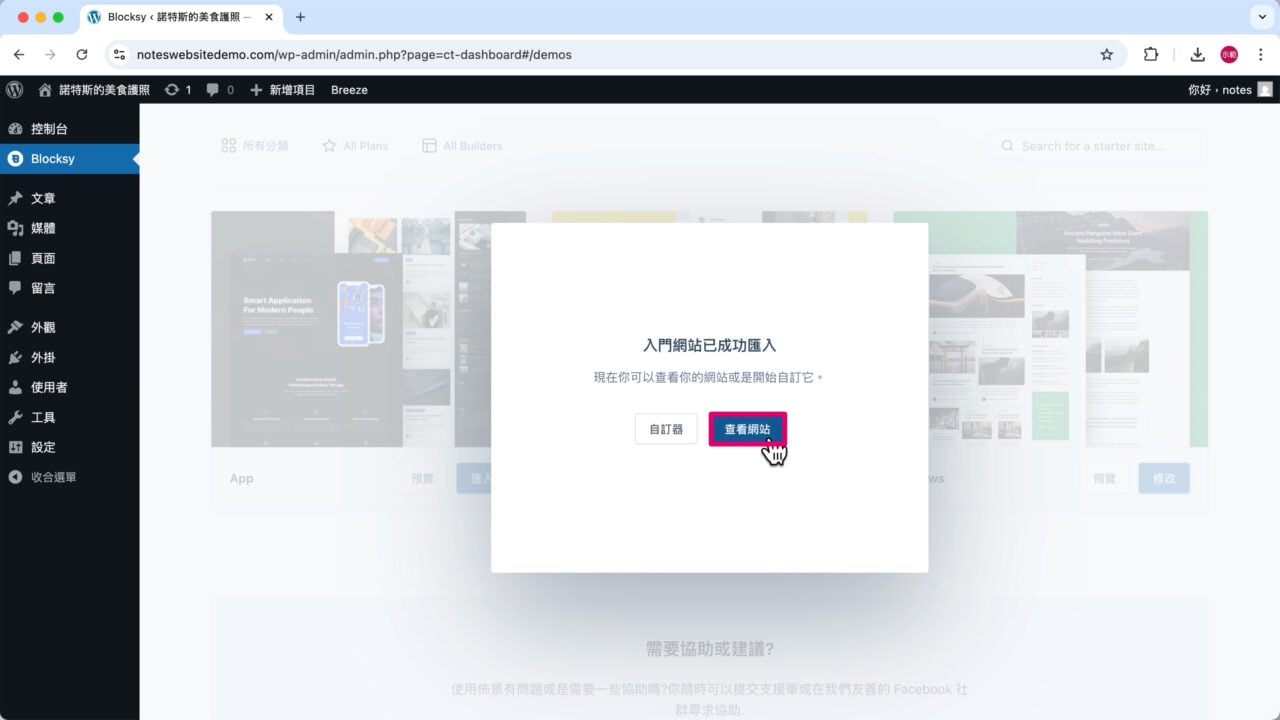
Task: Open the 所有分類 category filter
Action: [x=254, y=145]
